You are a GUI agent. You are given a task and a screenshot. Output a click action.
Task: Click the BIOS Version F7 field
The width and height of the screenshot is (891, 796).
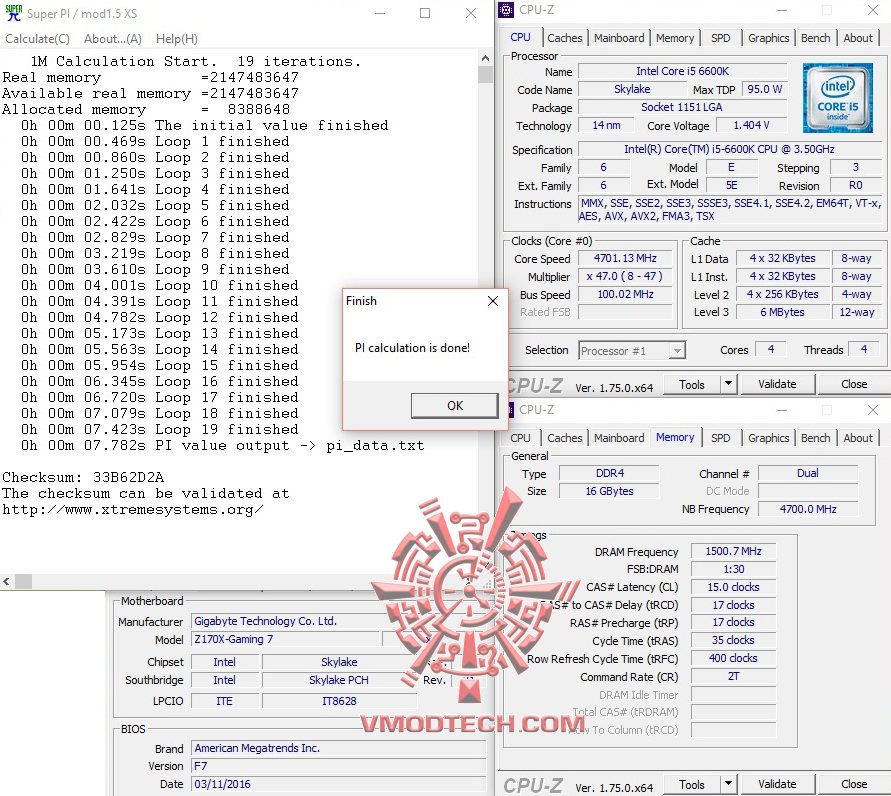click(339, 766)
